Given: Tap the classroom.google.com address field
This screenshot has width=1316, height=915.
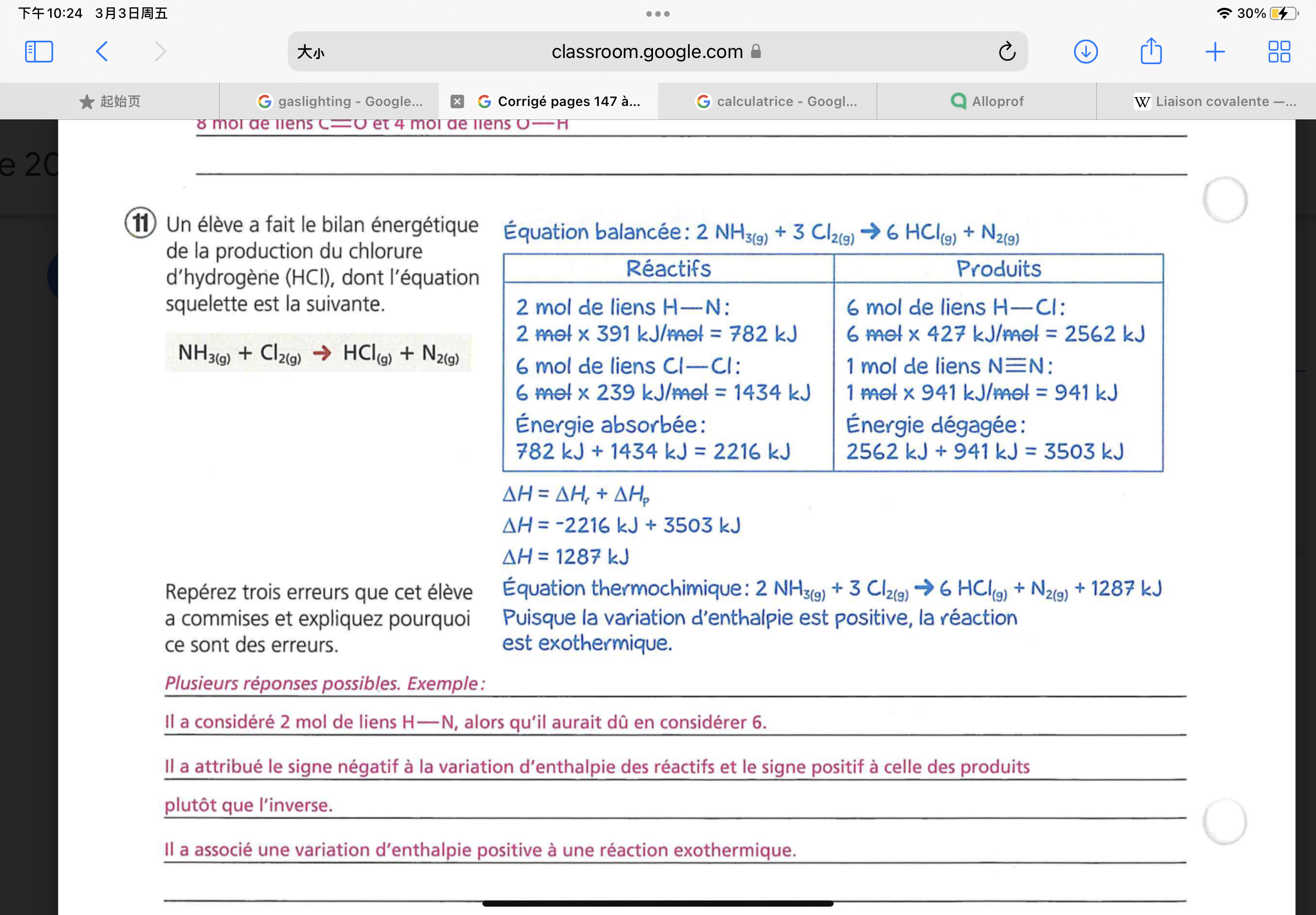Looking at the screenshot, I should [x=647, y=51].
